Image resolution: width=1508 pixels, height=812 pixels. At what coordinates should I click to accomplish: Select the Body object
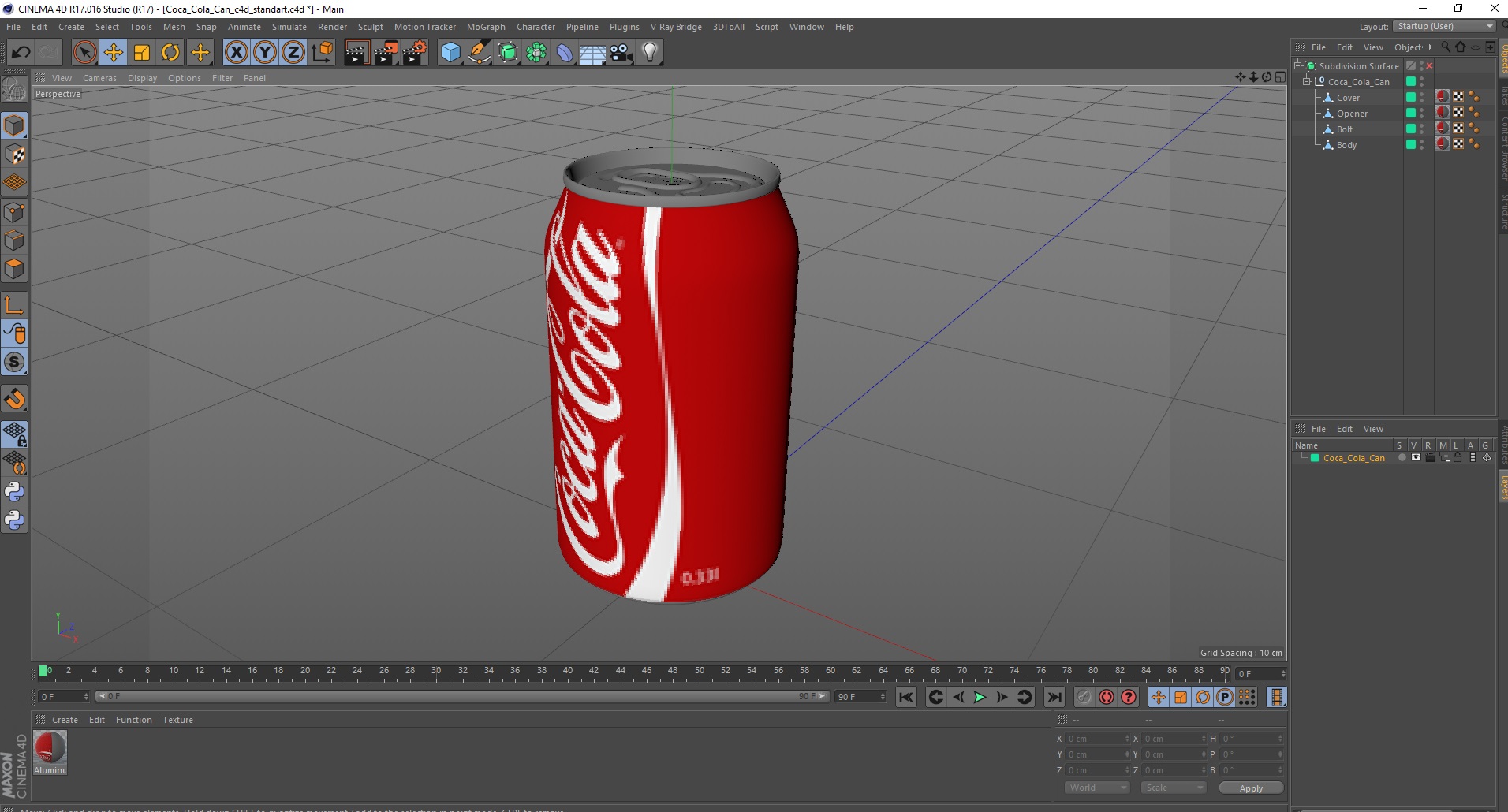1346,145
